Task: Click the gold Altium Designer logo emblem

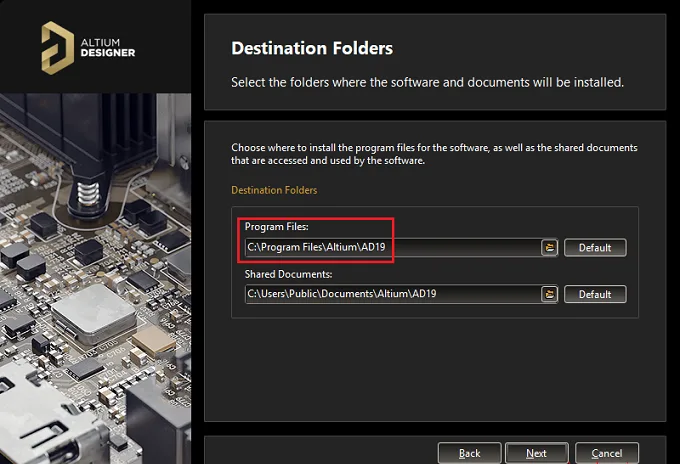Action: (57, 48)
